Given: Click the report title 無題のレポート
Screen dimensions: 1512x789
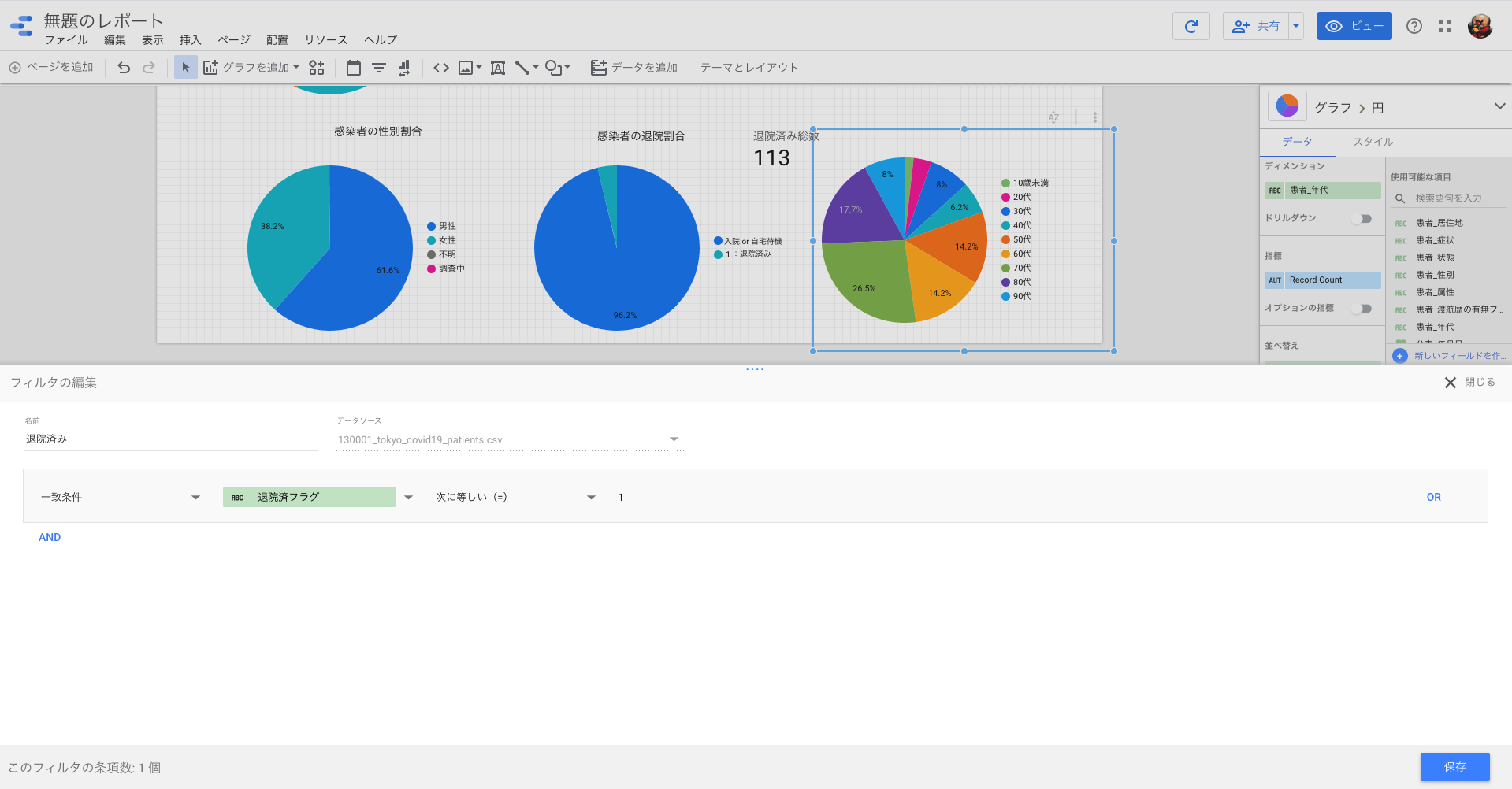Looking at the screenshot, I should click(103, 20).
